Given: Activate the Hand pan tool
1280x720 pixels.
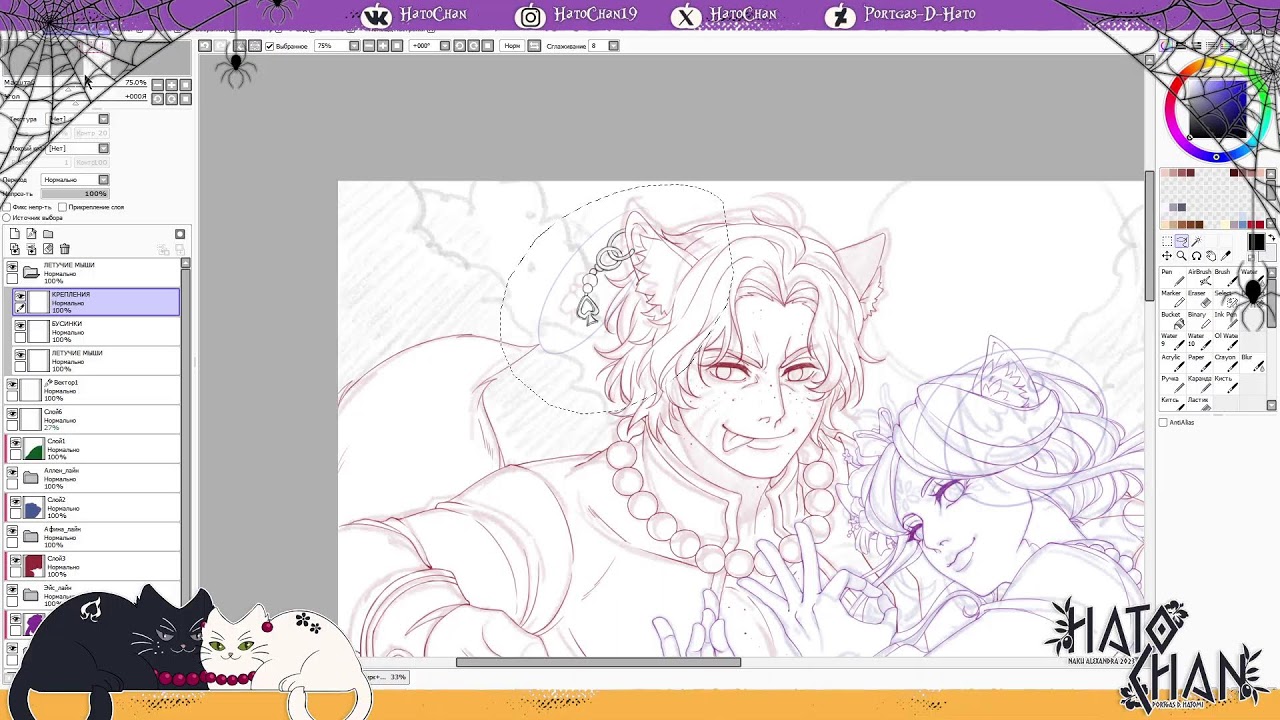Looking at the screenshot, I should (x=1210, y=256).
